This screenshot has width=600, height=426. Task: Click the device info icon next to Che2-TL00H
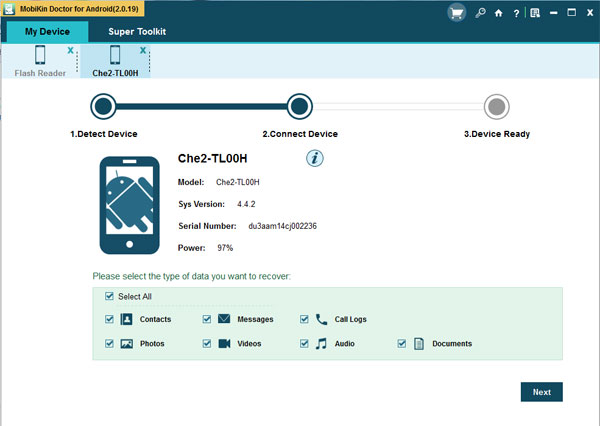(315, 158)
